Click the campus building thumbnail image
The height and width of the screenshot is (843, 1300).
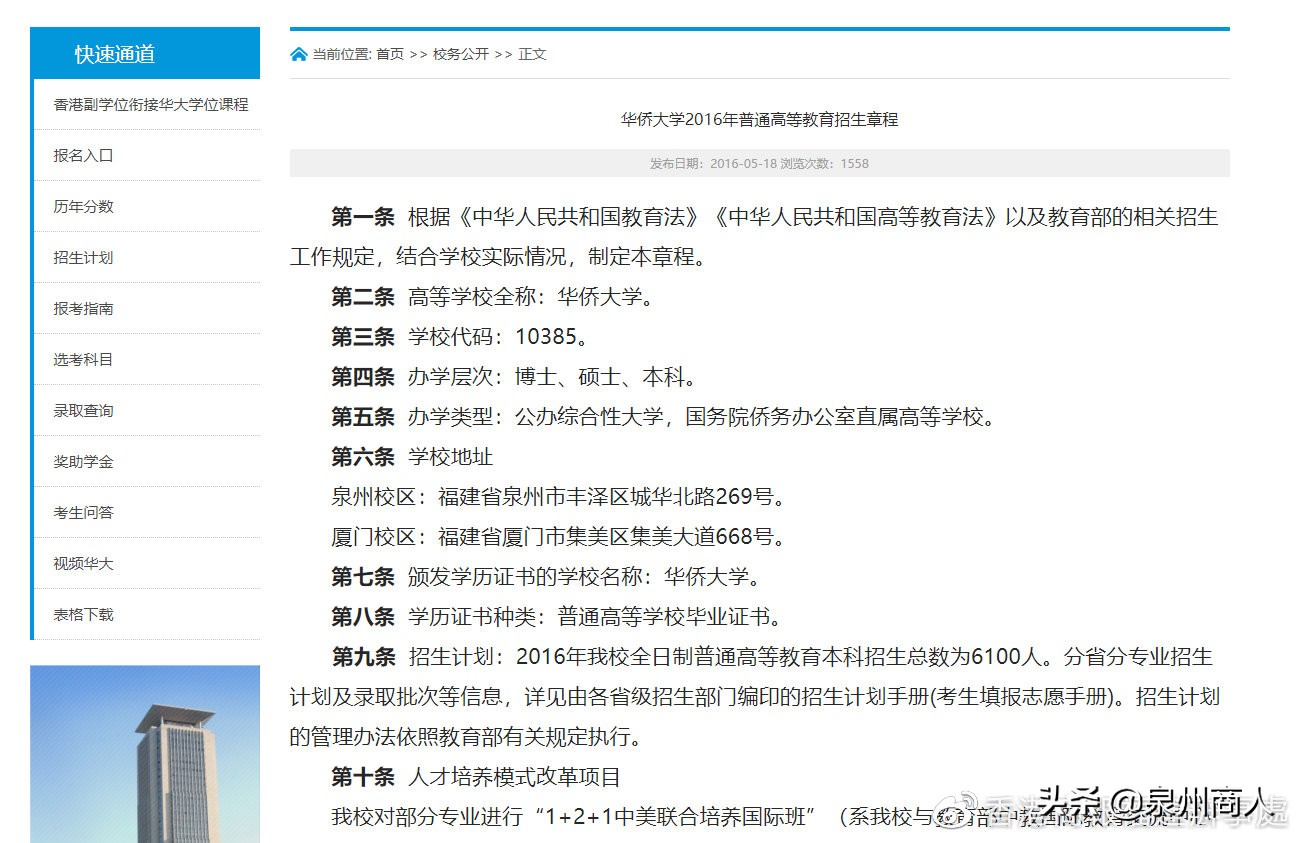tap(146, 755)
